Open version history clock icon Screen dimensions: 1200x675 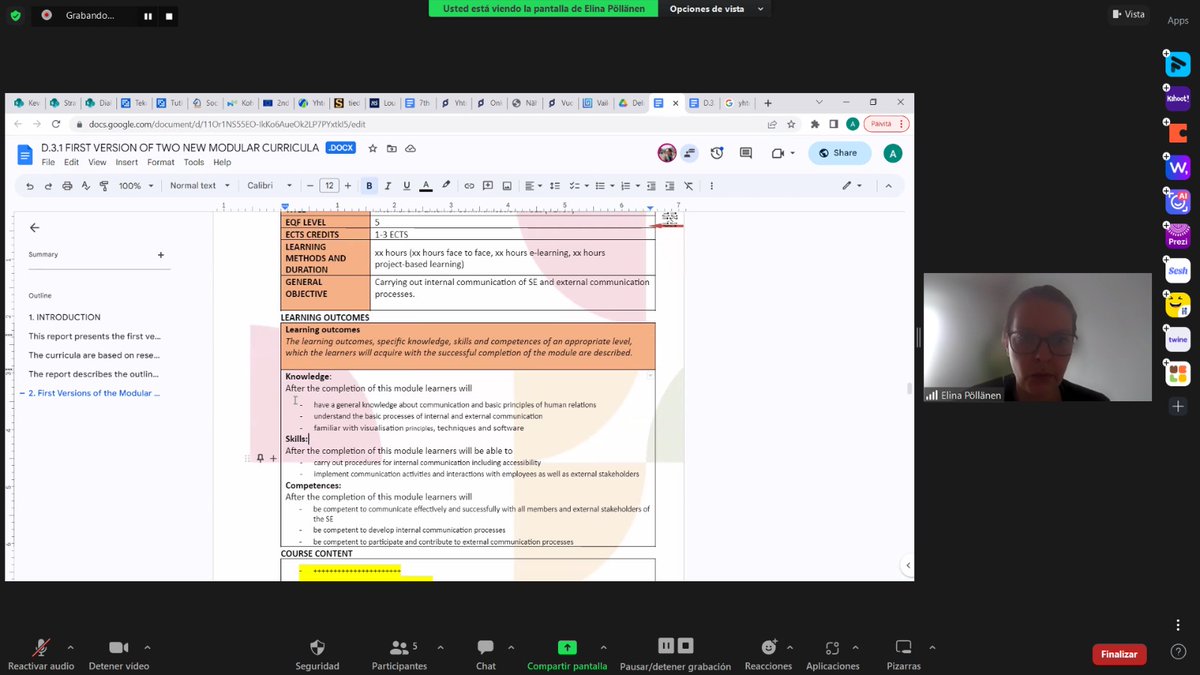coord(717,153)
